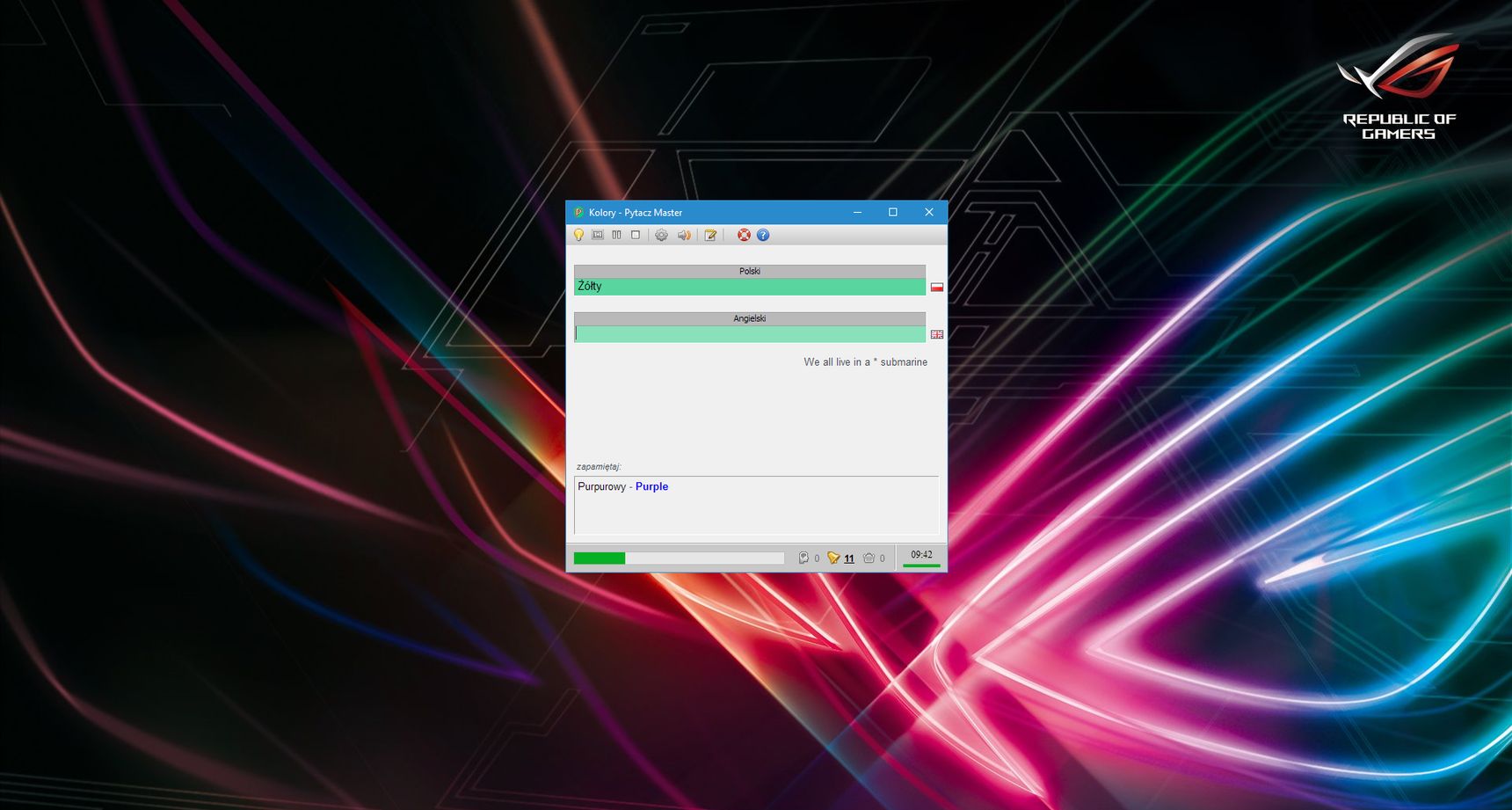Screen dimensions: 1512x810
Task: Minimize the Pytacz Master window
Action: tap(857, 212)
